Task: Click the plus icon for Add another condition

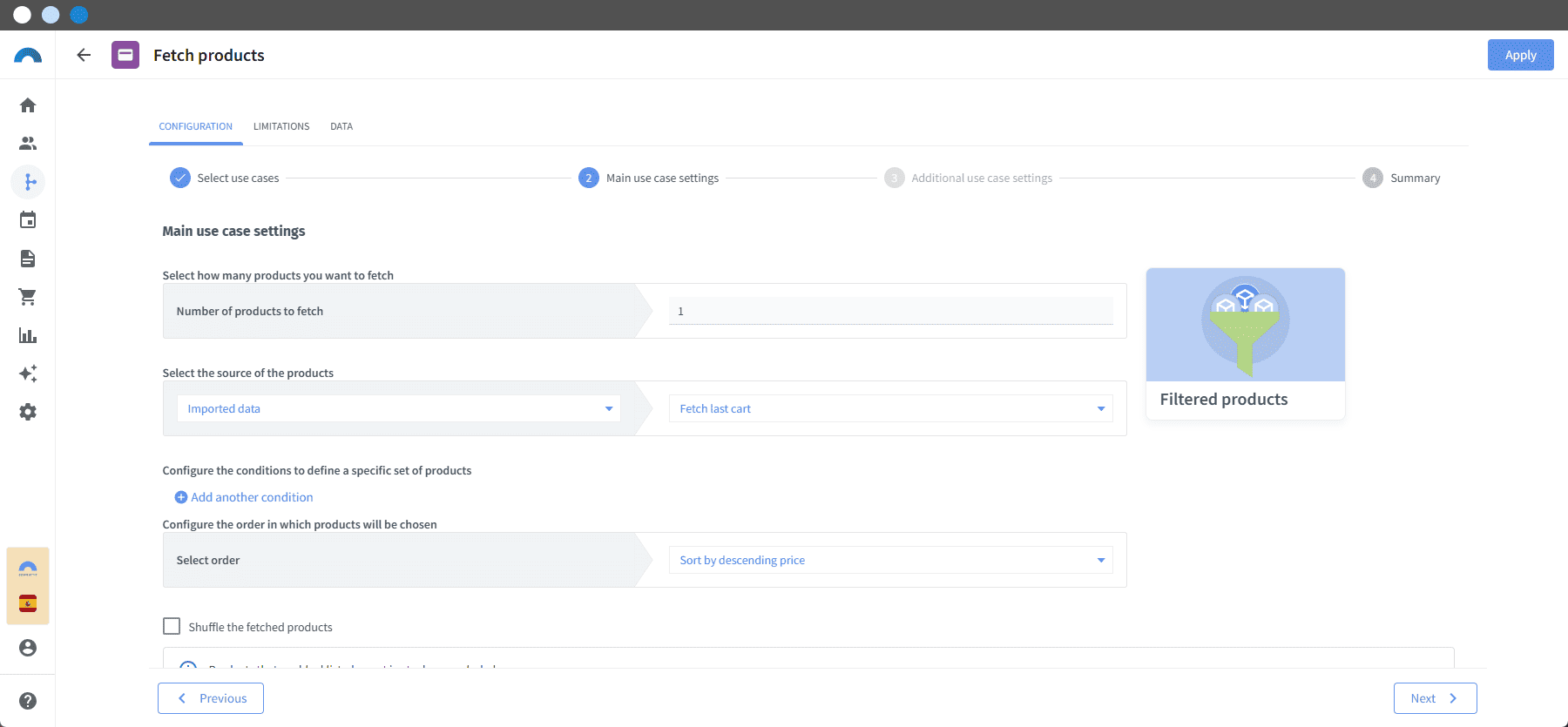Action: click(x=181, y=497)
